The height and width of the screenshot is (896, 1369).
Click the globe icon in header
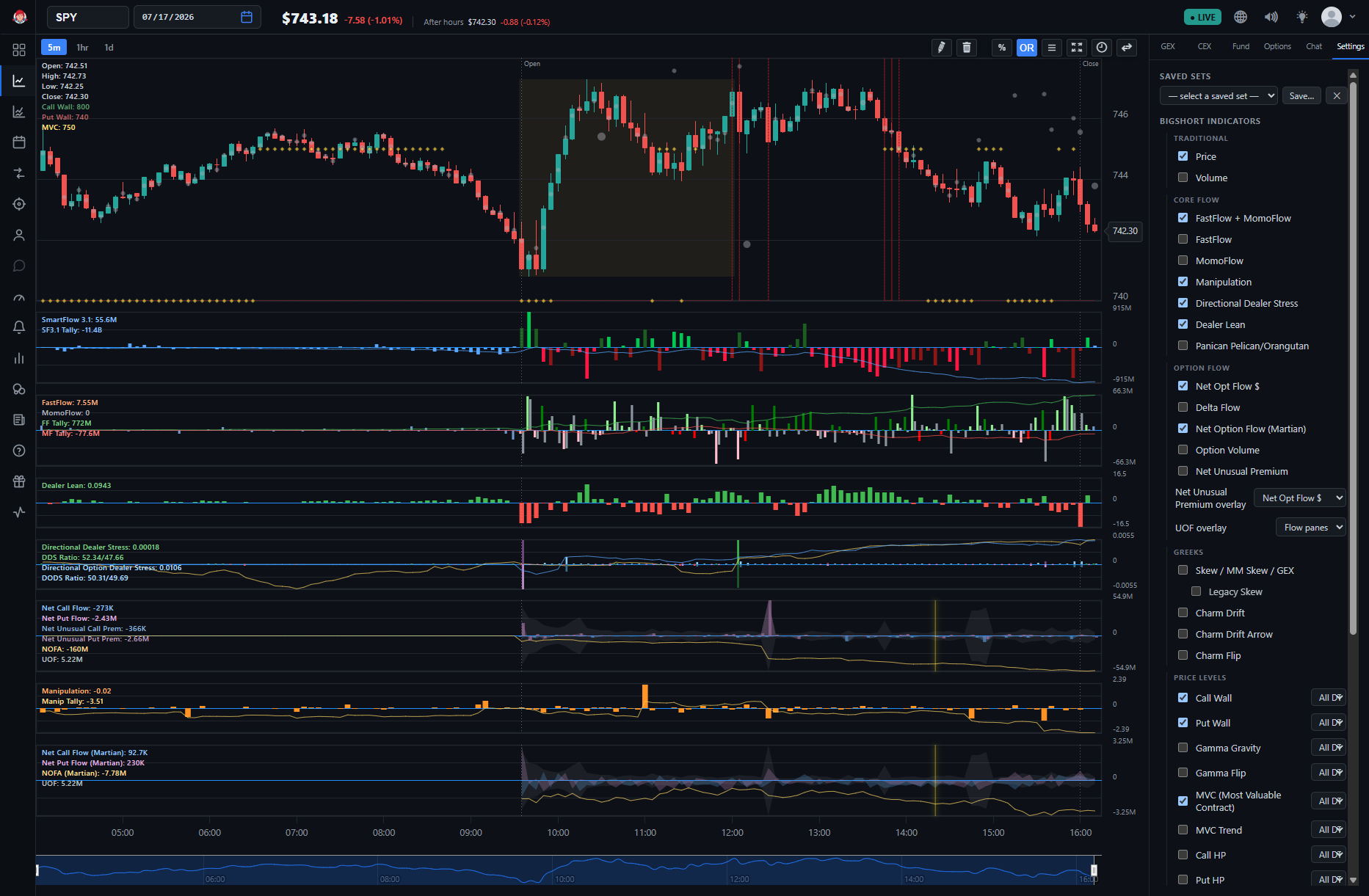1241,17
